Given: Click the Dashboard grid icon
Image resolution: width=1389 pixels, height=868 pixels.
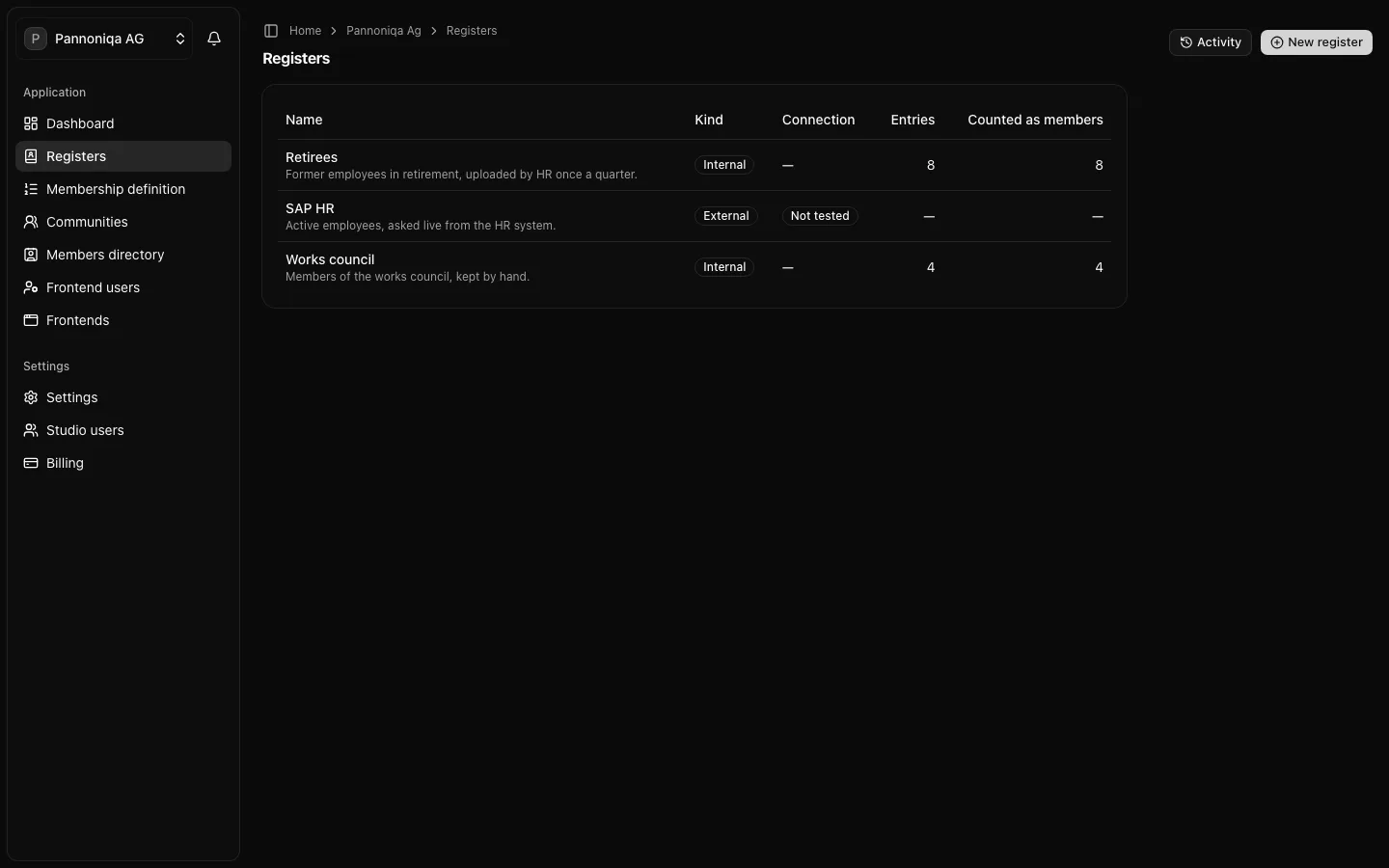Looking at the screenshot, I should point(31,123).
